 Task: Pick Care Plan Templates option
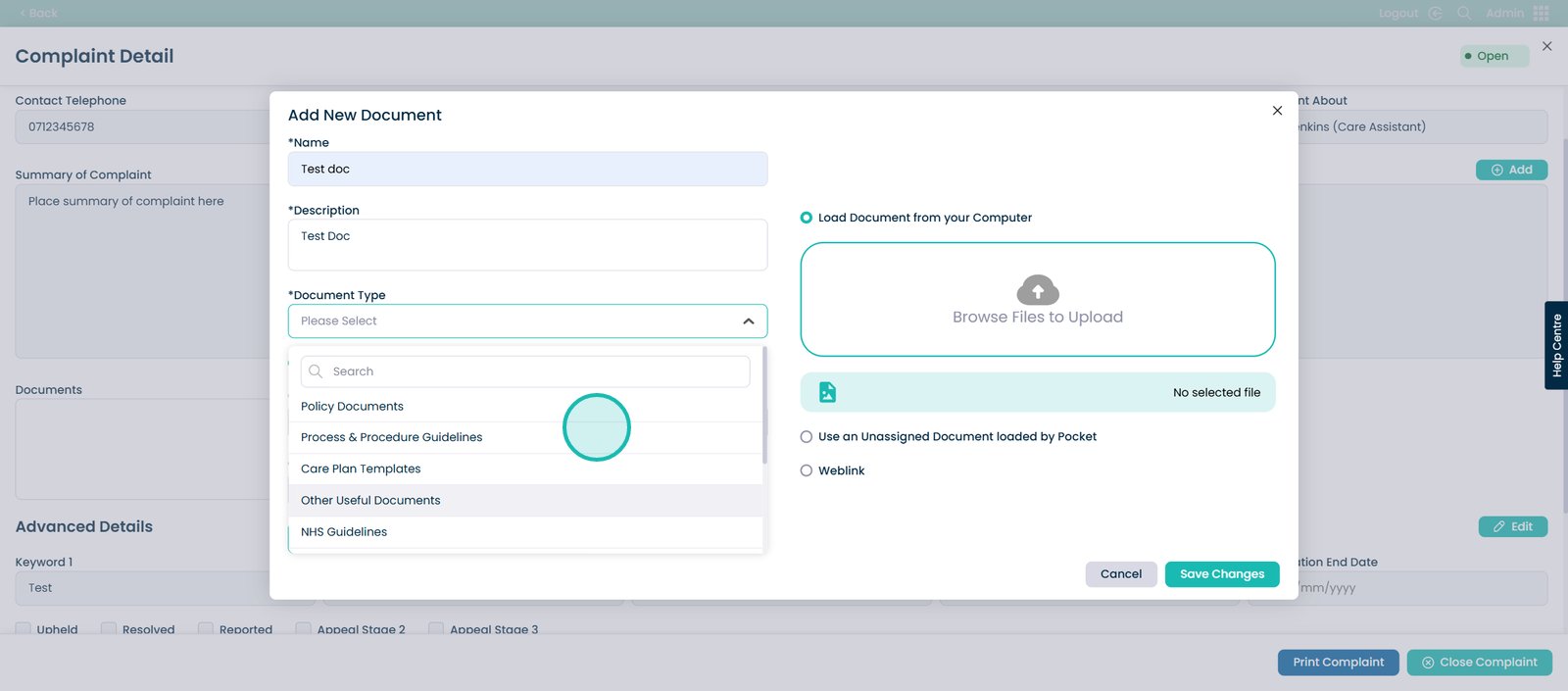point(361,469)
